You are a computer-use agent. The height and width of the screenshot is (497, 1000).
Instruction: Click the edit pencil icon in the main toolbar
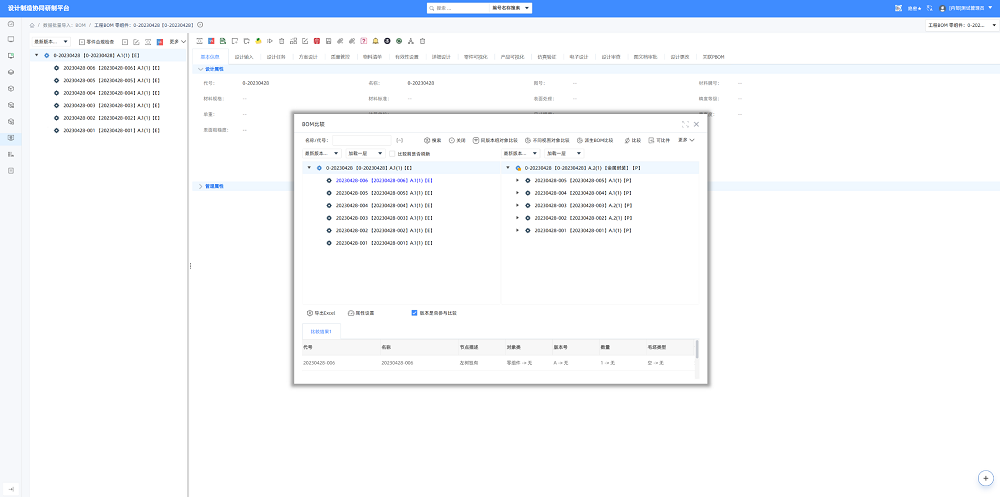click(x=305, y=41)
